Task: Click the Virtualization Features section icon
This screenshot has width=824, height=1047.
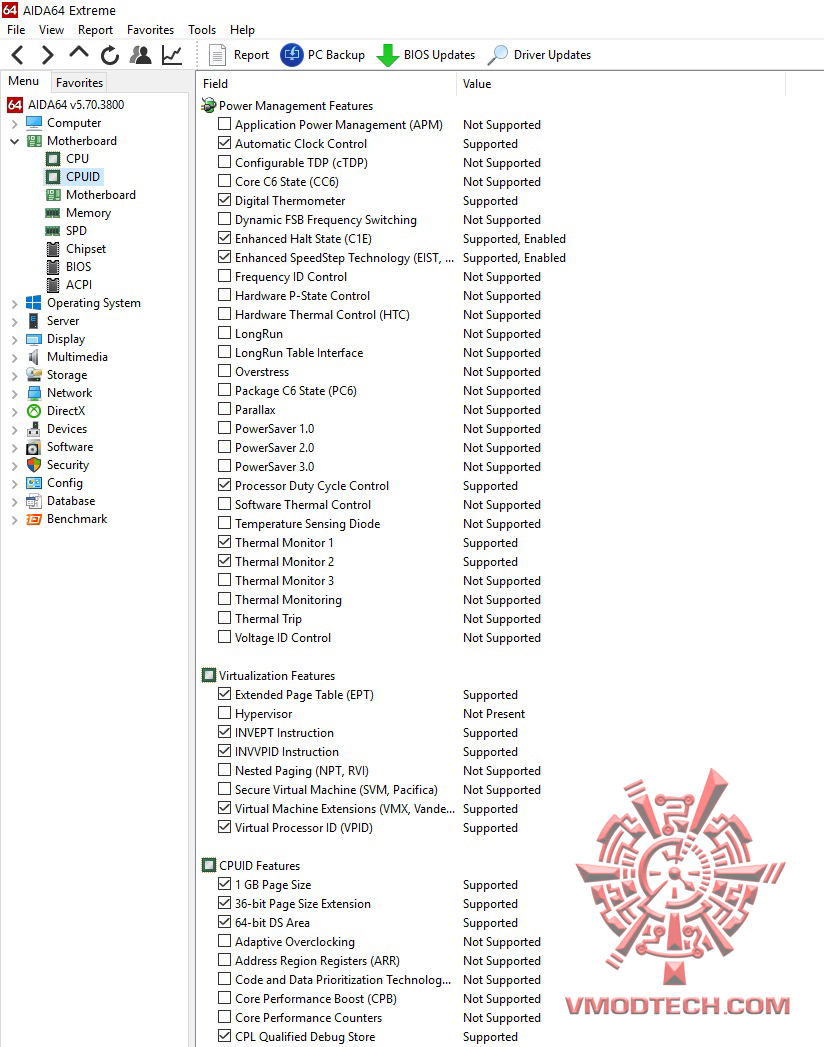Action: [x=209, y=676]
